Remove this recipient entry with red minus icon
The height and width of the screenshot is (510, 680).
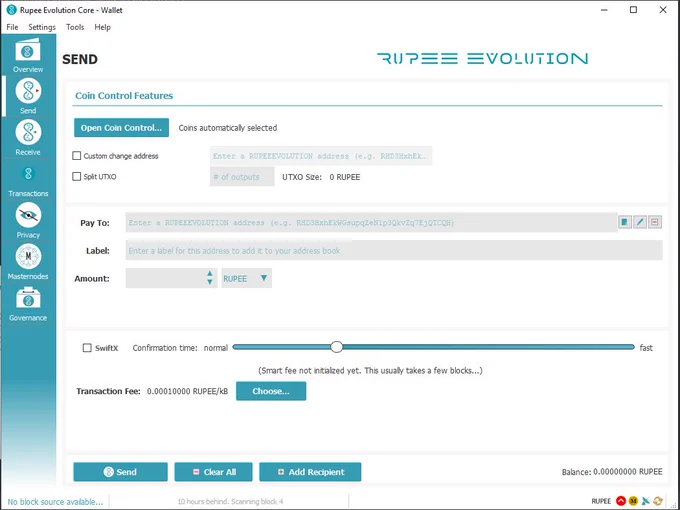pos(655,222)
